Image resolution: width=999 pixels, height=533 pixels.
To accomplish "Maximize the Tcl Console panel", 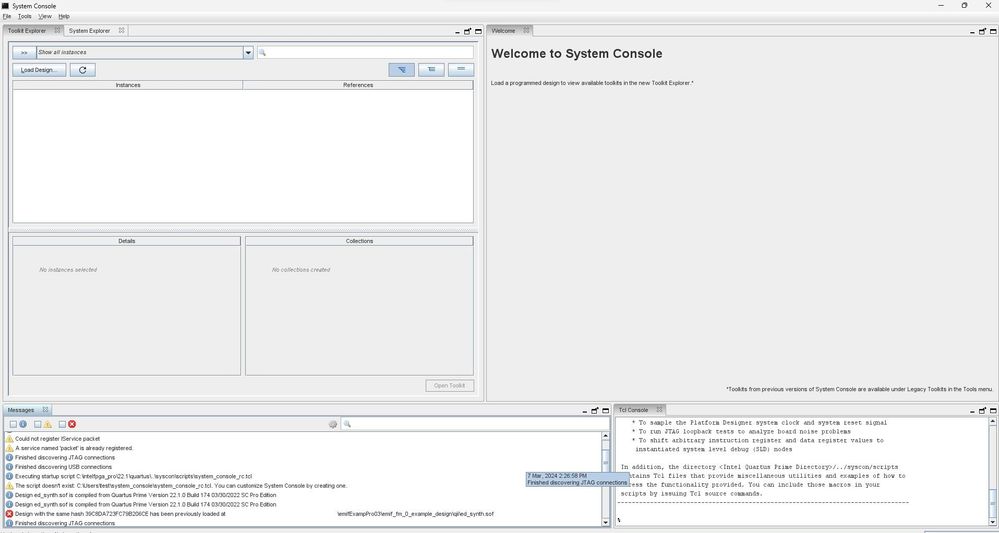I will pyautogui.click(x=993, y=411).
